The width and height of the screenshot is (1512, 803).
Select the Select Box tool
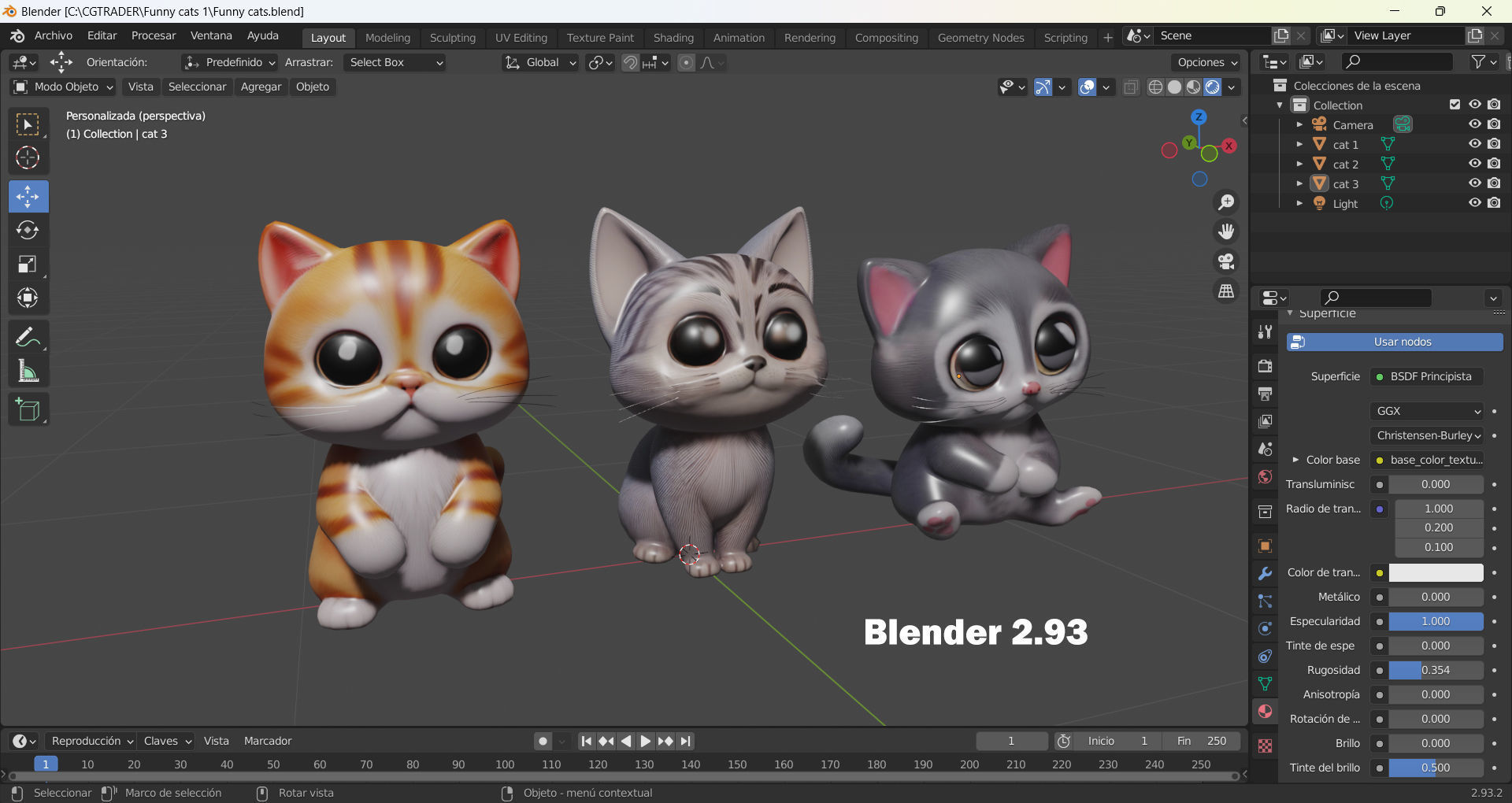click(28, 124)
